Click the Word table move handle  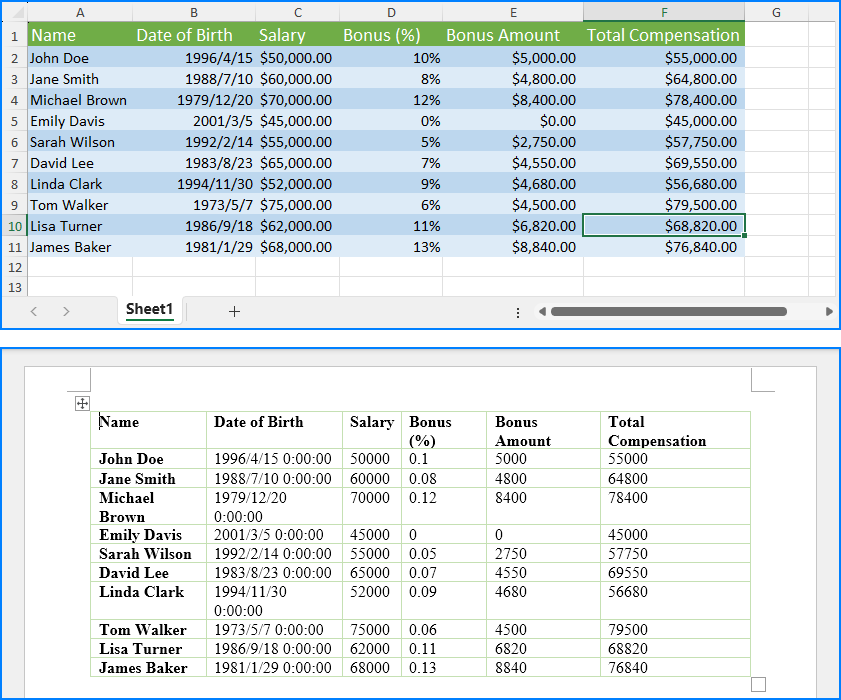coord(82,403)
